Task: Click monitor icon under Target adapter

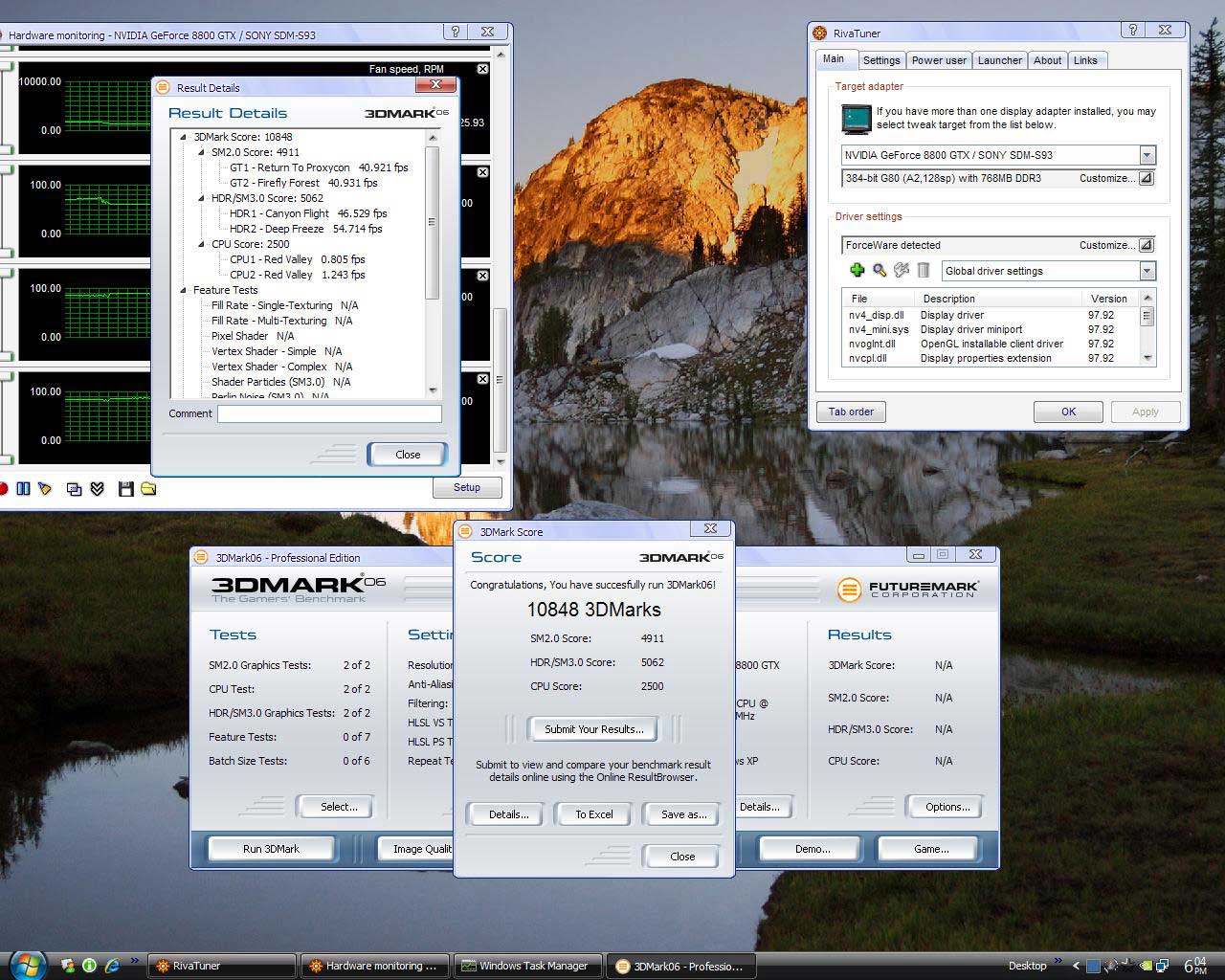Action: (856, 119)
